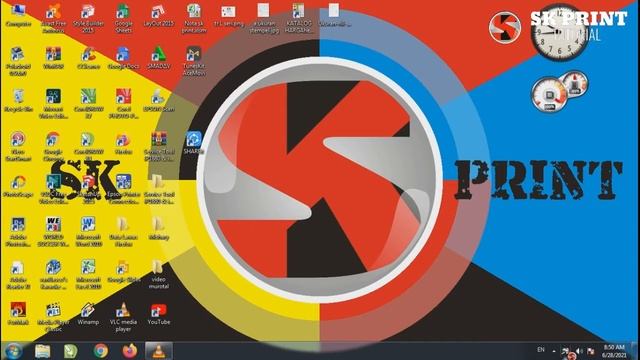Open the PhotoScape shortcut
The width and height of the screenshot is (640, 360).
[x=18, y=187]
